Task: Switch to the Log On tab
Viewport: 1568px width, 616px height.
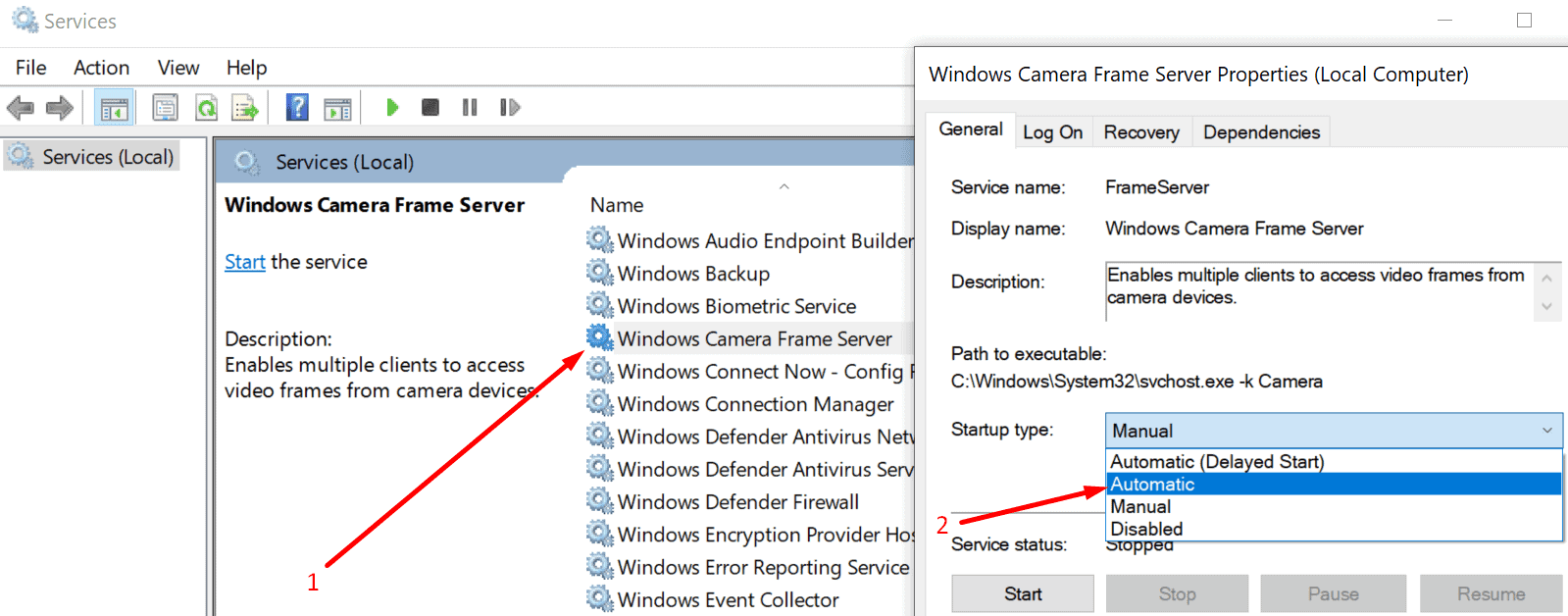Action: 1052,132
